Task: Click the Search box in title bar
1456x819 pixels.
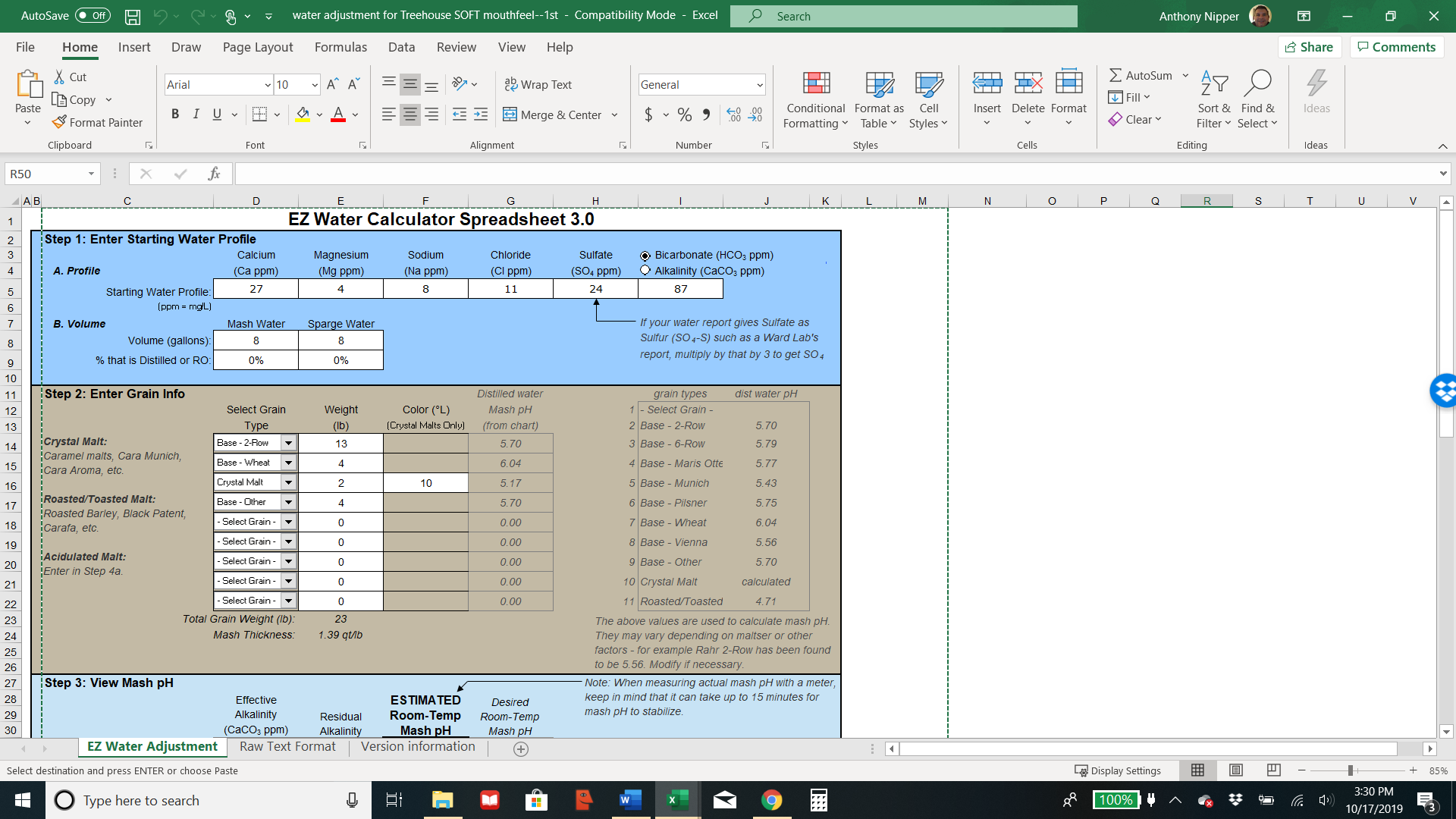Action: click(903, 16)
